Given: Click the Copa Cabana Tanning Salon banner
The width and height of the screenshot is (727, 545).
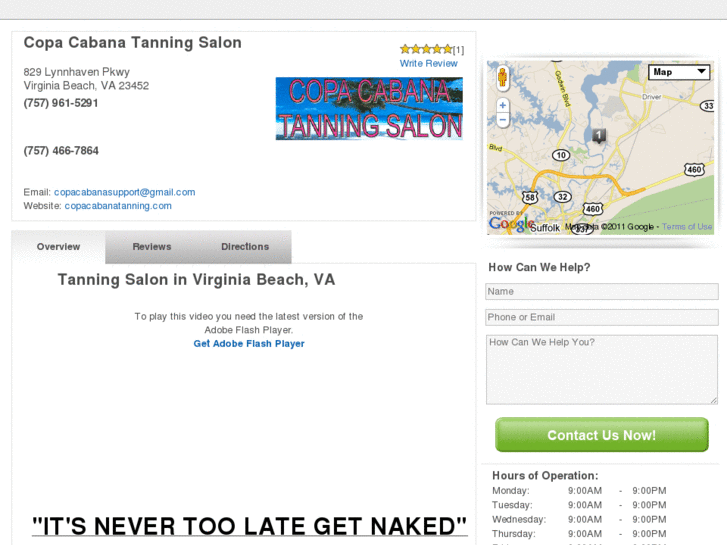Looking at the screenshot, I should pos(369,109).
